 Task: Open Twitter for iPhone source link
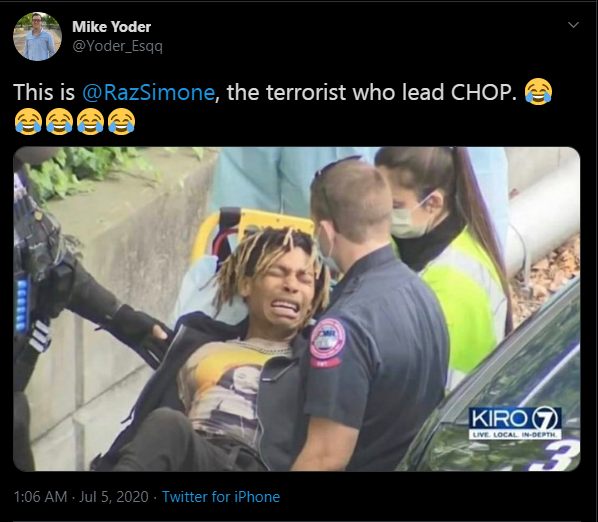pyautogui.click(x=221, y=497)
